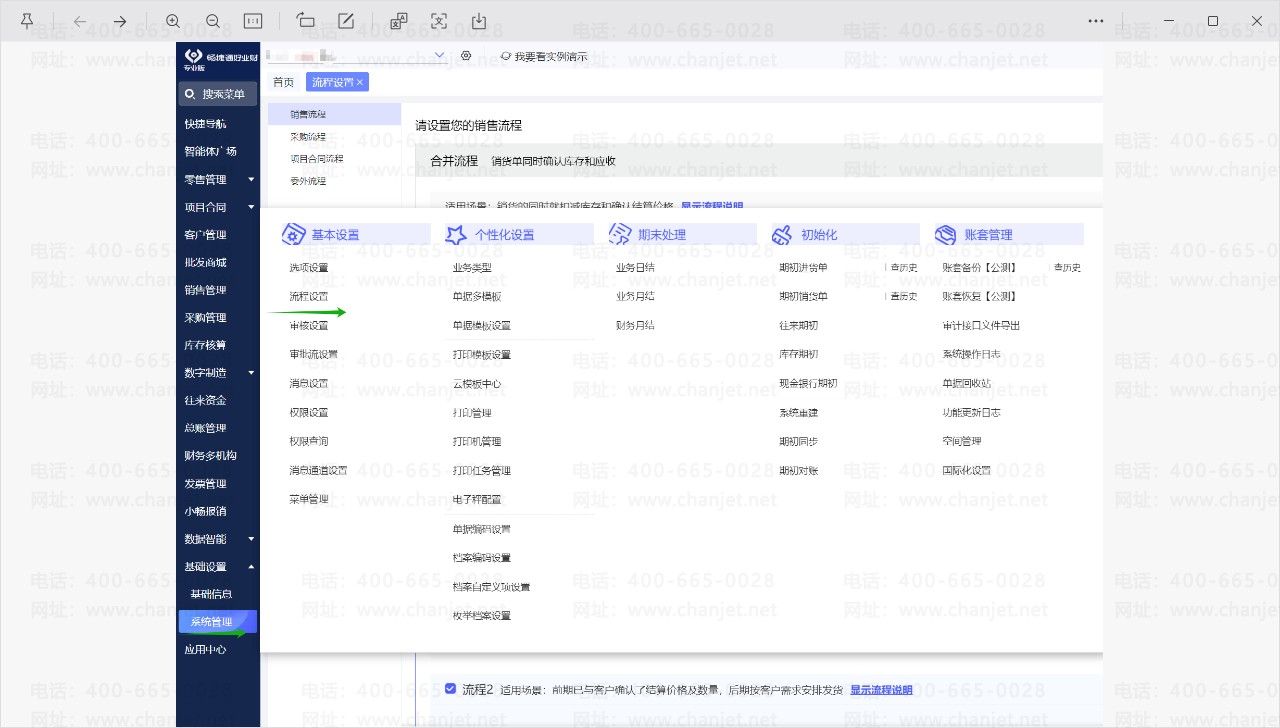
Task: Zoom out of the image
Action: click(x=213, y=21)
